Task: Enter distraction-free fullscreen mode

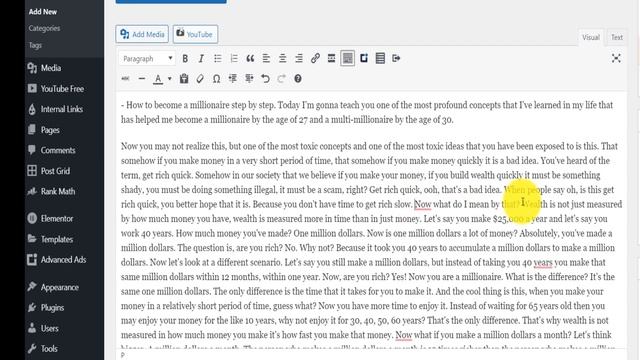Action: pyautogui.click(x=616, y=58)
